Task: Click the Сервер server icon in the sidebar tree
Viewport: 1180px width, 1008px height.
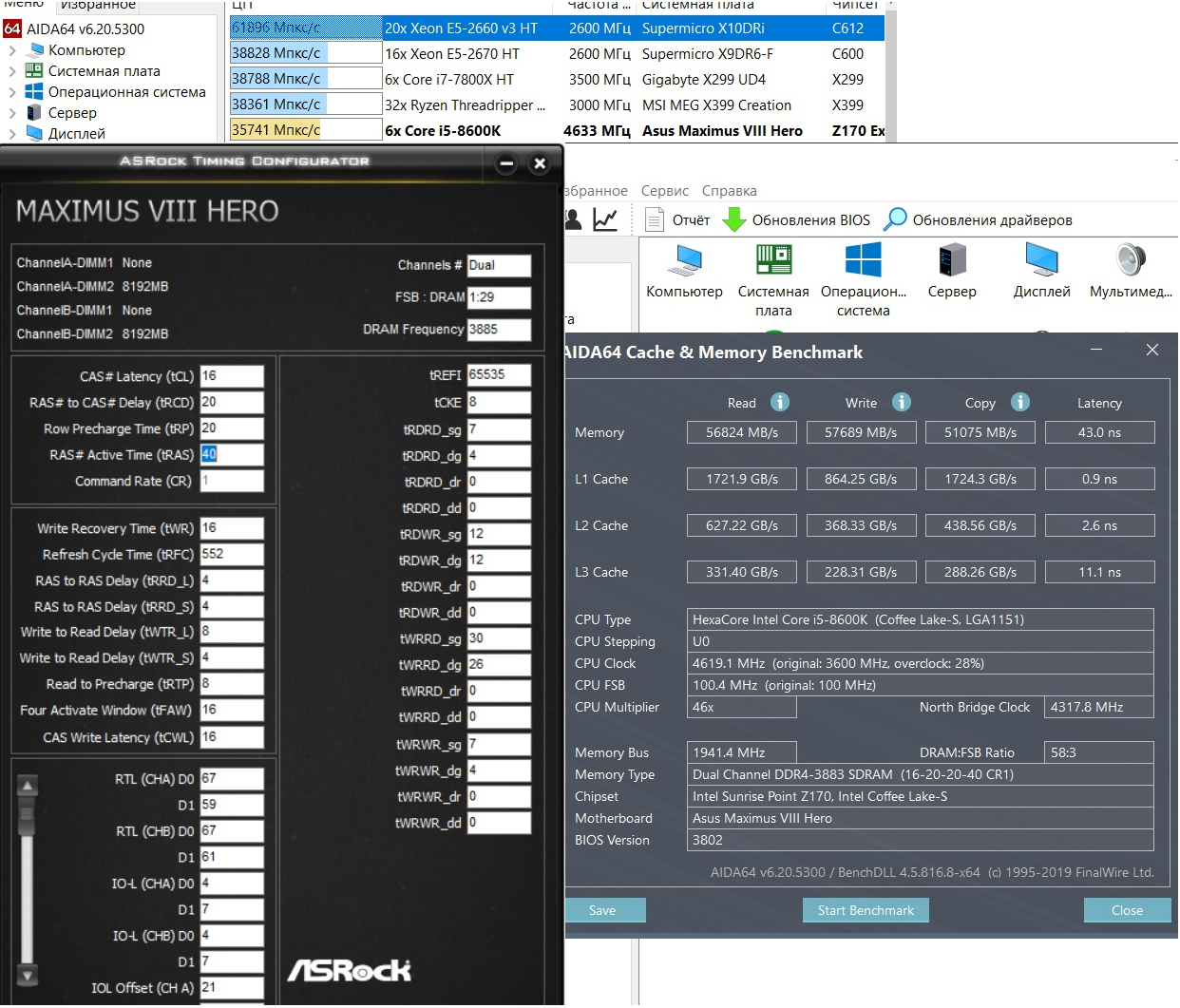Action: click(x=34, y=113)
